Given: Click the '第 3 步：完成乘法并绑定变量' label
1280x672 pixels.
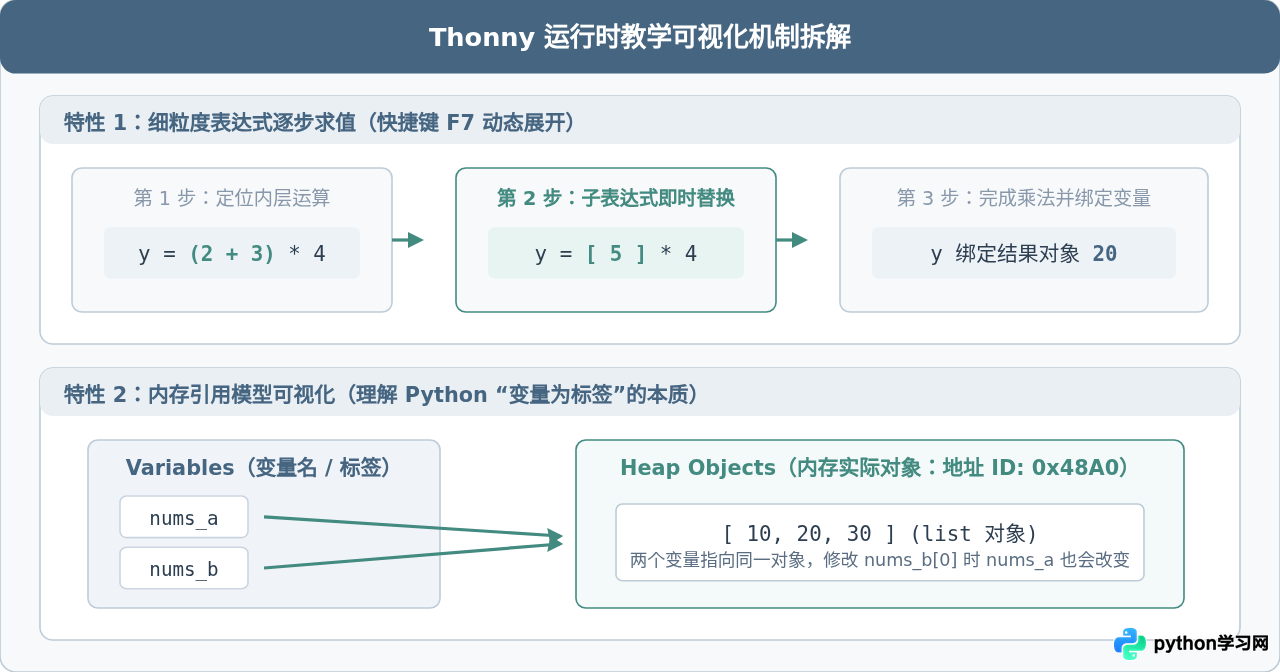Looking at the screenshot, I should pyautogui.click(x=1024, y=198).
